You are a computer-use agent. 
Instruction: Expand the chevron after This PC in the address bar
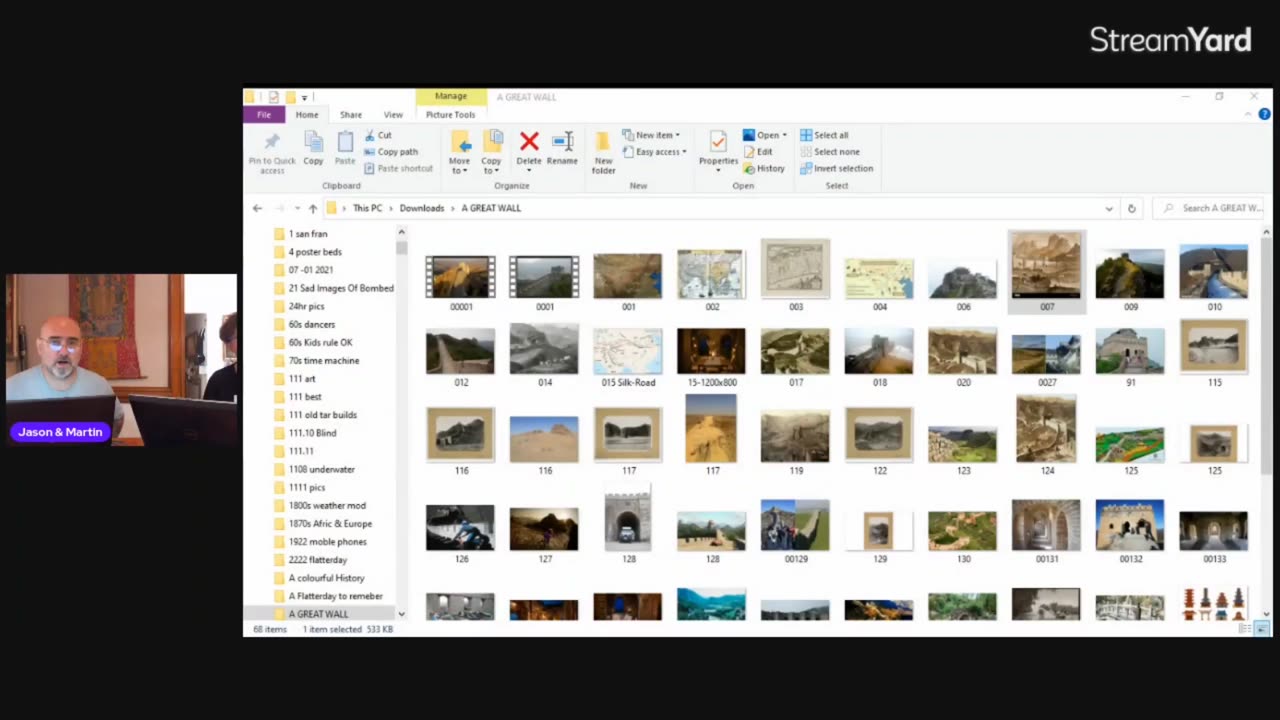(391, 208)
